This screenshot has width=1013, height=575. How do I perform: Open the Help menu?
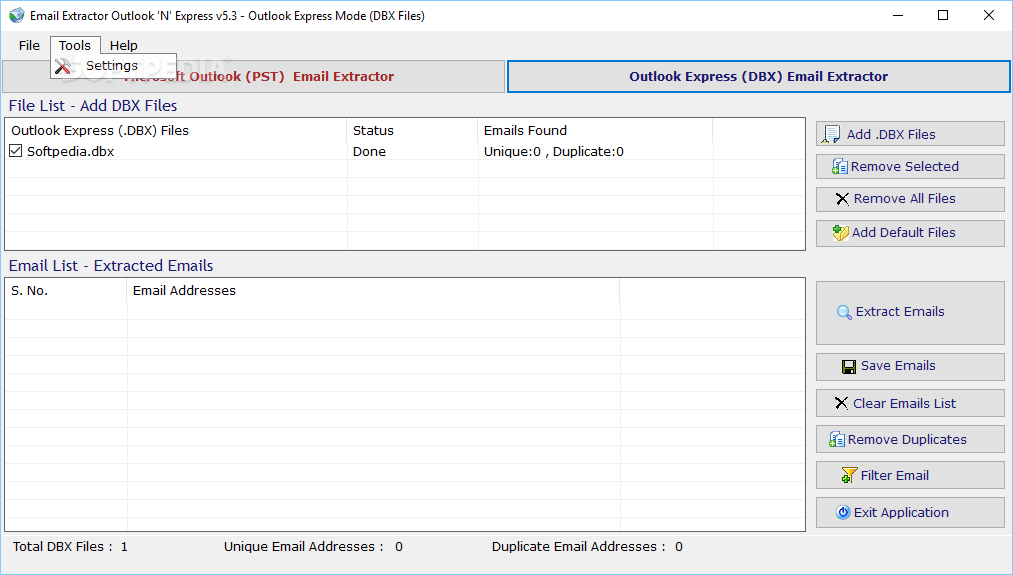123,45
